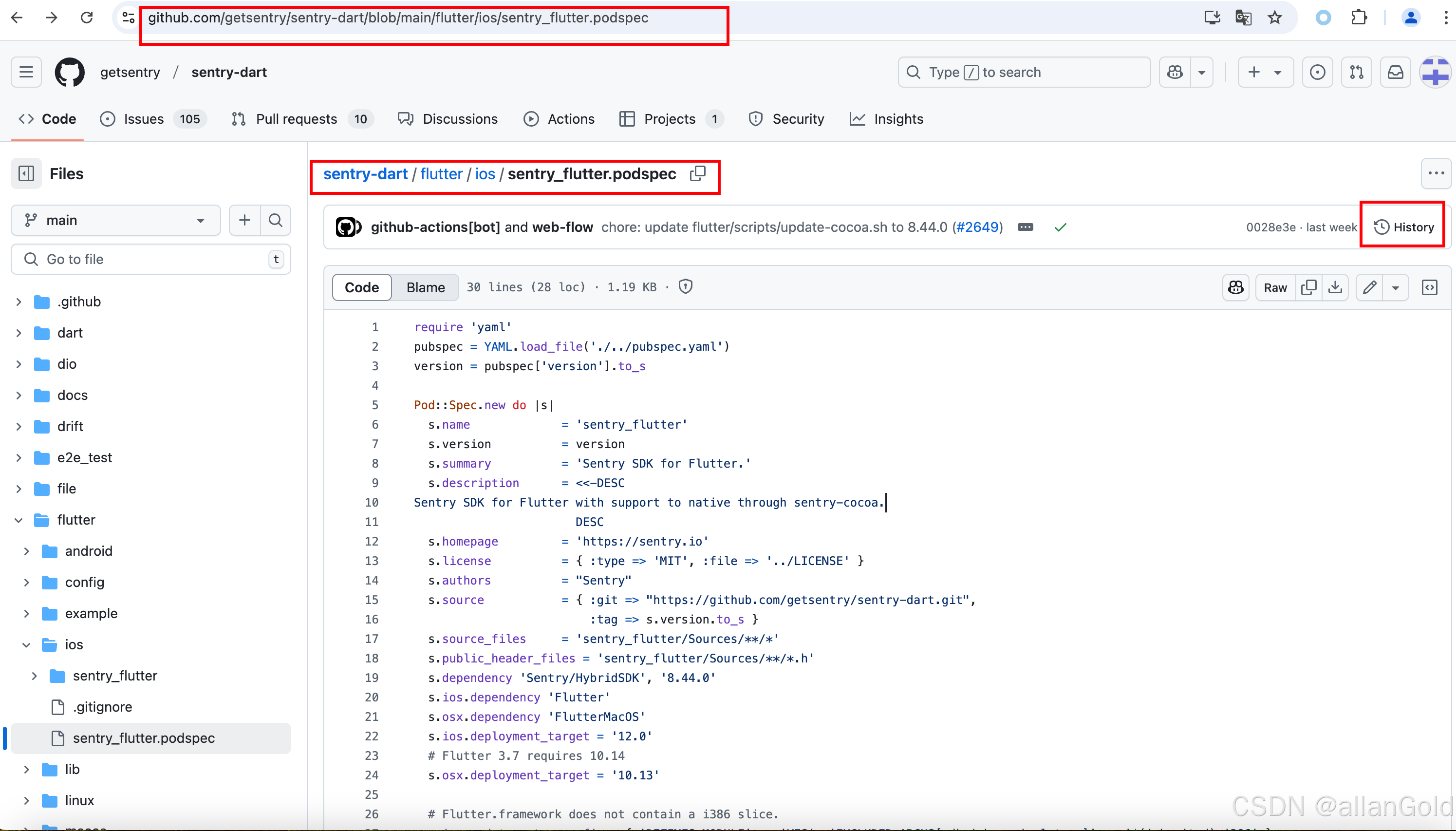Click the Go to file search field

click(151, 259)
